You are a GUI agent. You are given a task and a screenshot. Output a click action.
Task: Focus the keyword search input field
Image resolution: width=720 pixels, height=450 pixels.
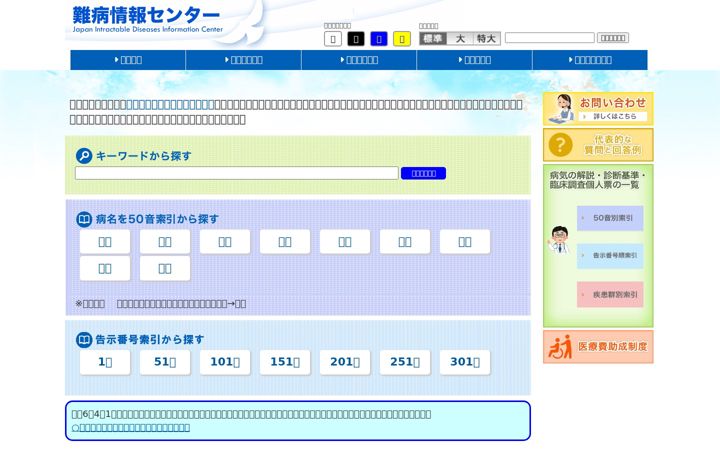236,173
